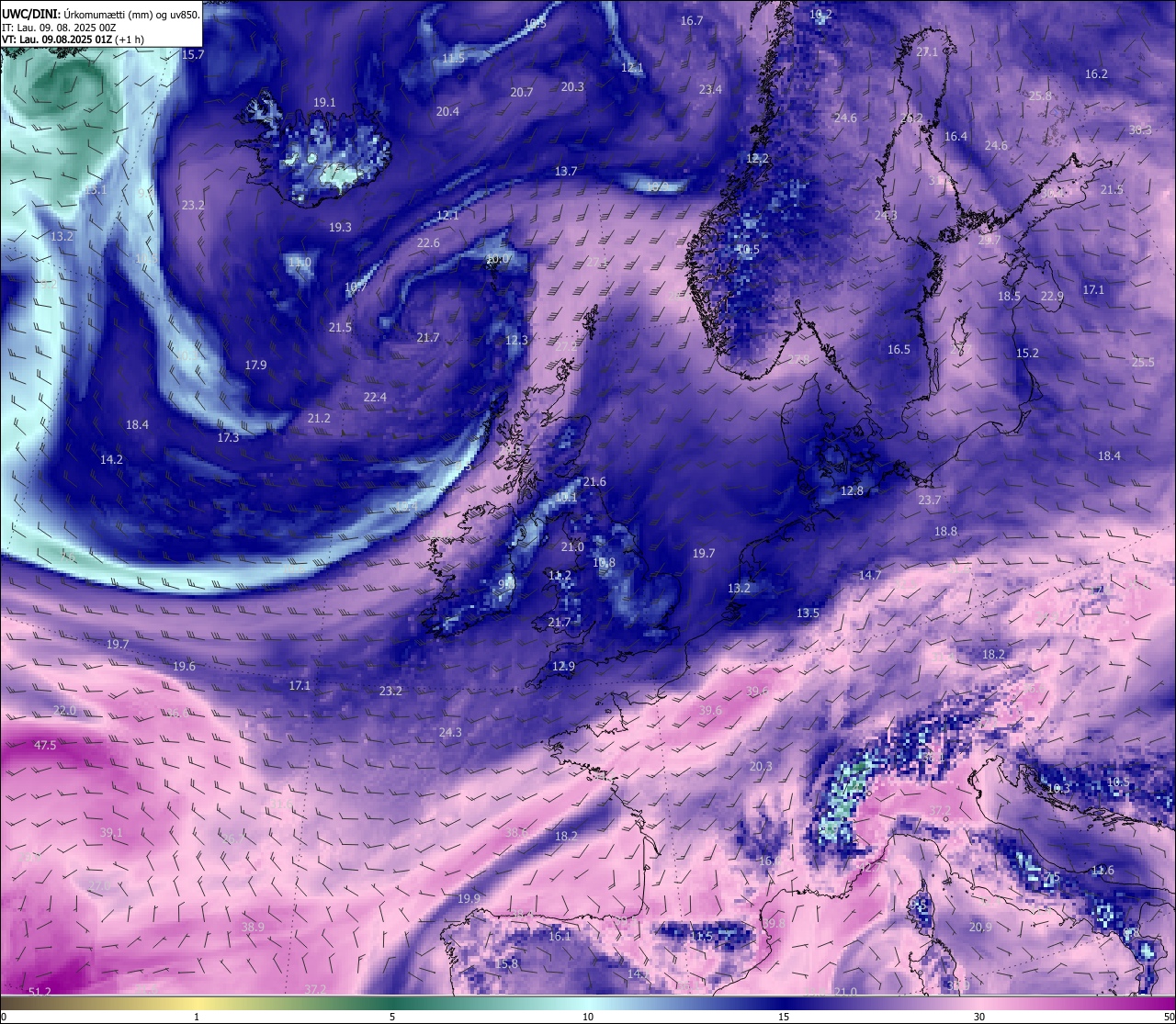Click the 22.4 value label

click(x=375, y=397)
